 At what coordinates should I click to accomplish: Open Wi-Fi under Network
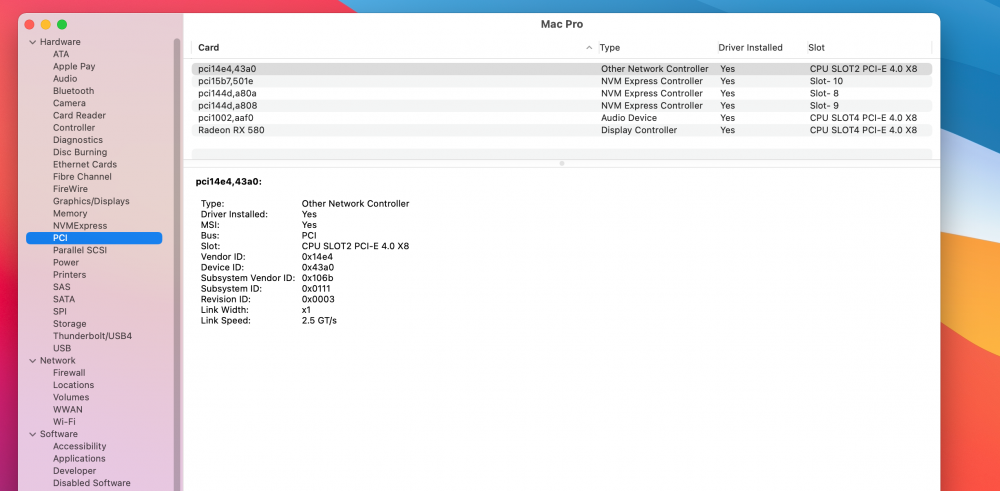64,422
